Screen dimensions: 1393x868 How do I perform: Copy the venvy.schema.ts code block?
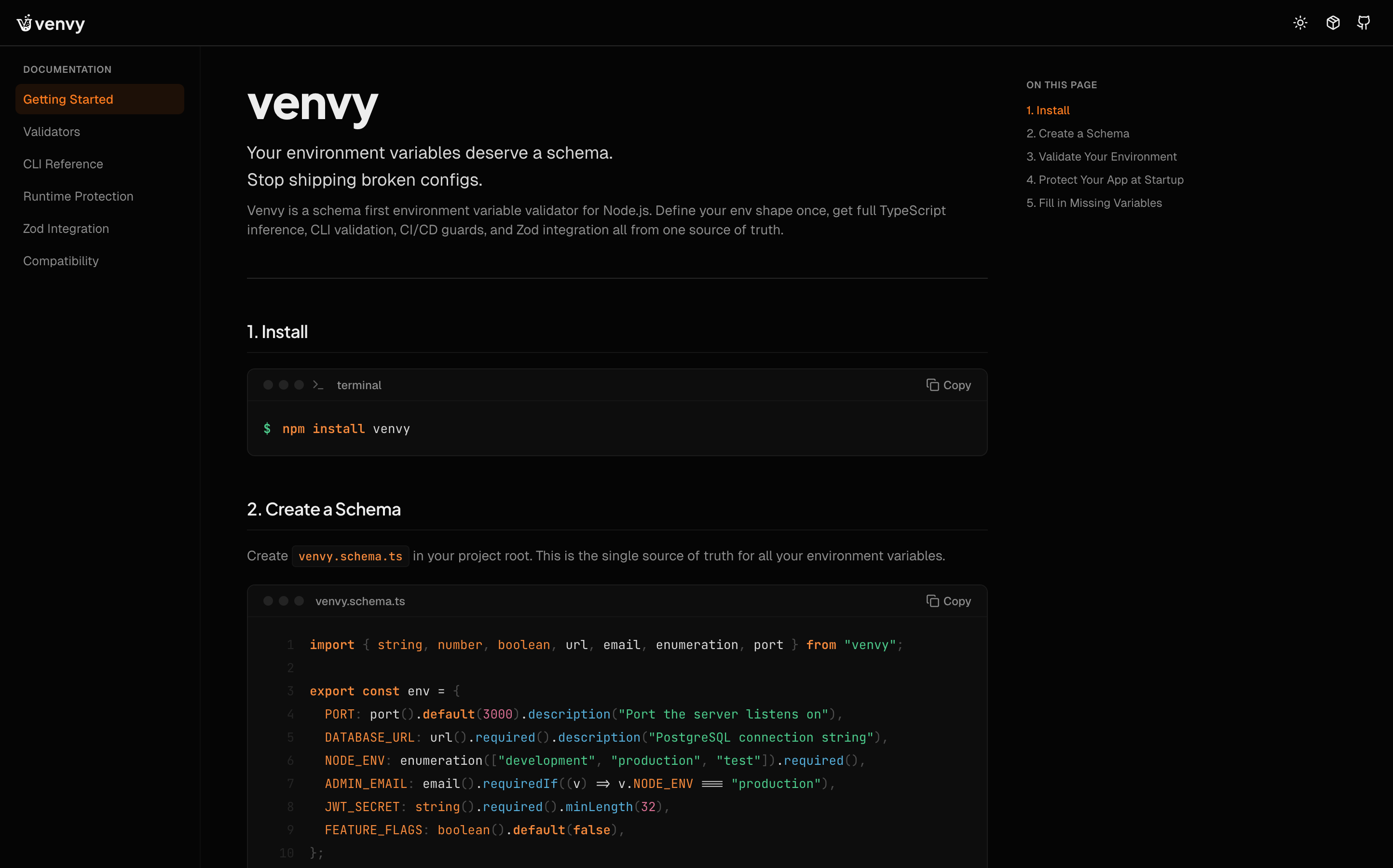pos(949,601)
